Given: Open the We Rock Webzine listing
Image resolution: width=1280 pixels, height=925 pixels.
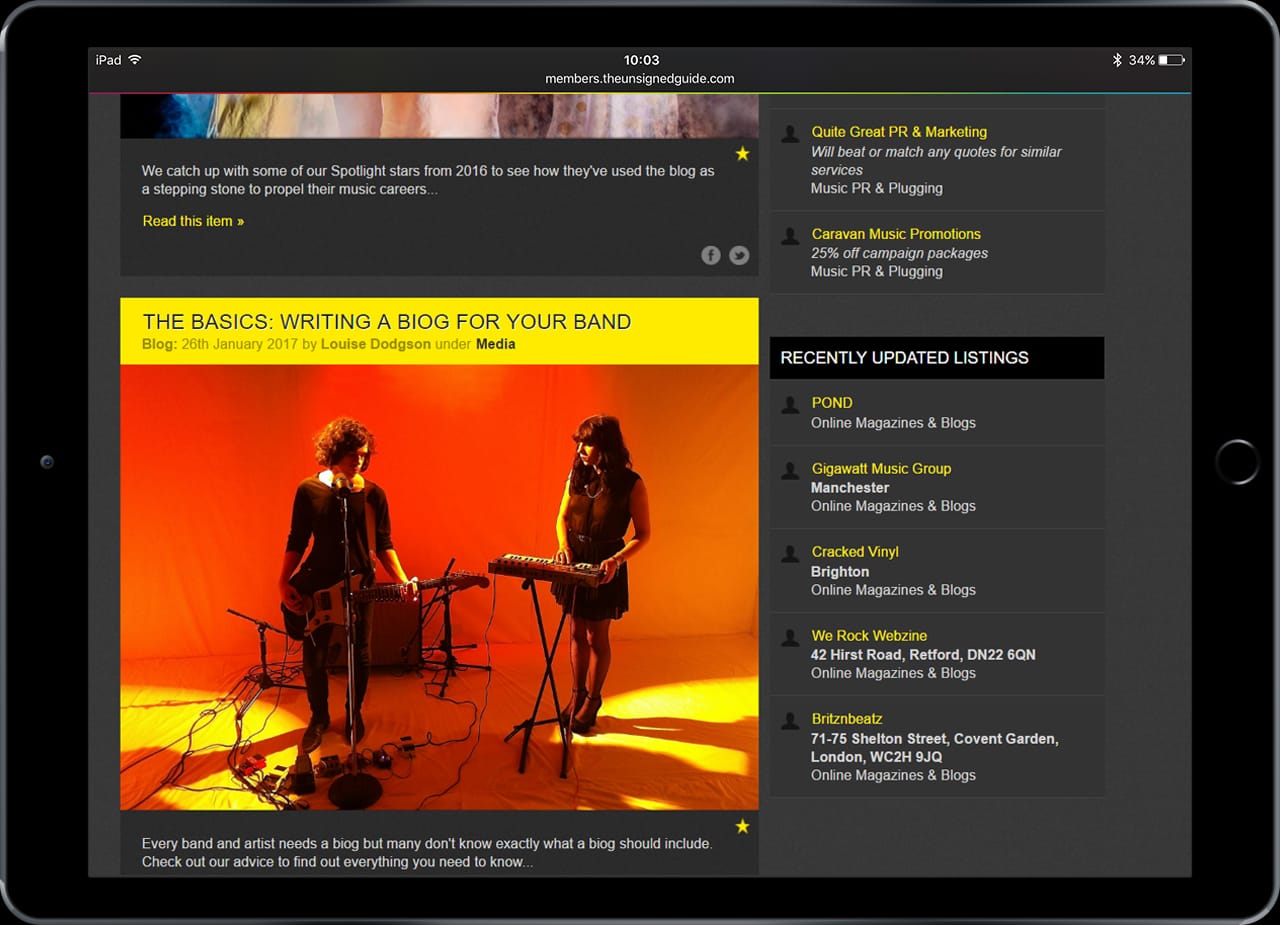Looking at the screenshot, I should (x=869, y=635).
